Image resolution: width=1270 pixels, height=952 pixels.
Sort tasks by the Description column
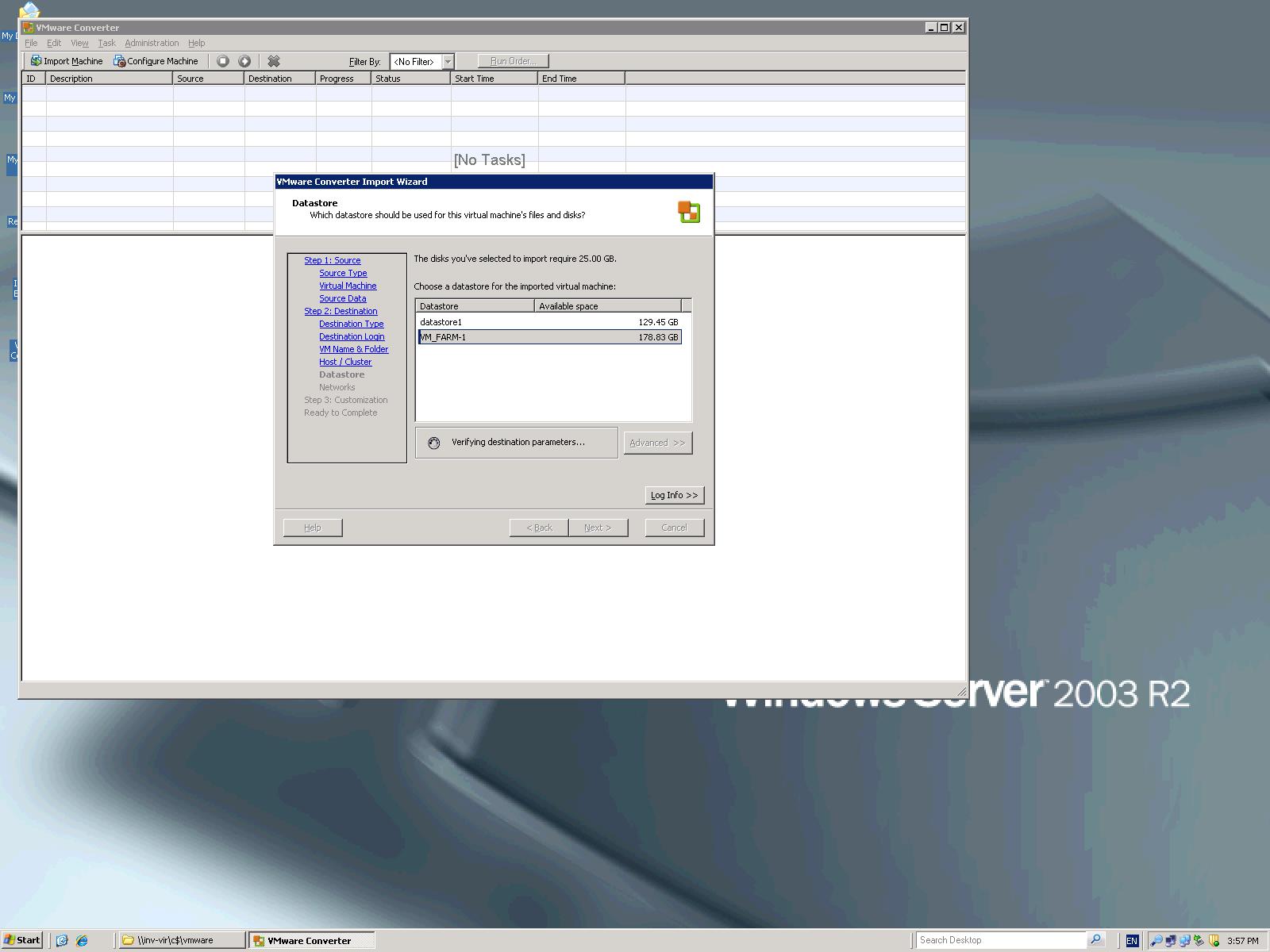[110, 79]
